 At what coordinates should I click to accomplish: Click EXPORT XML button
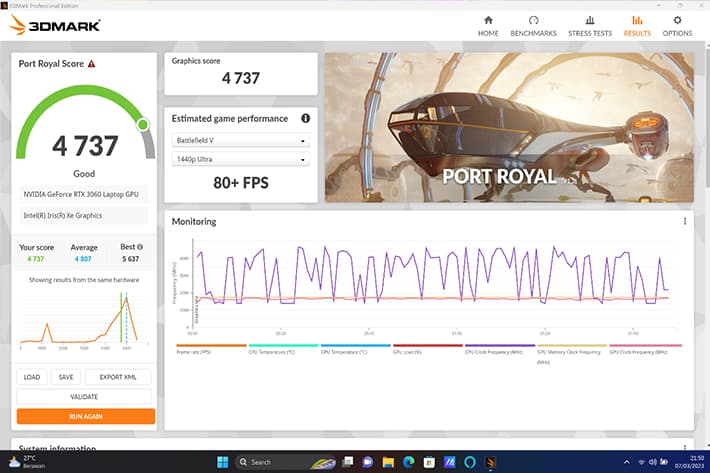pyautogui.click(x=118, y=377)
